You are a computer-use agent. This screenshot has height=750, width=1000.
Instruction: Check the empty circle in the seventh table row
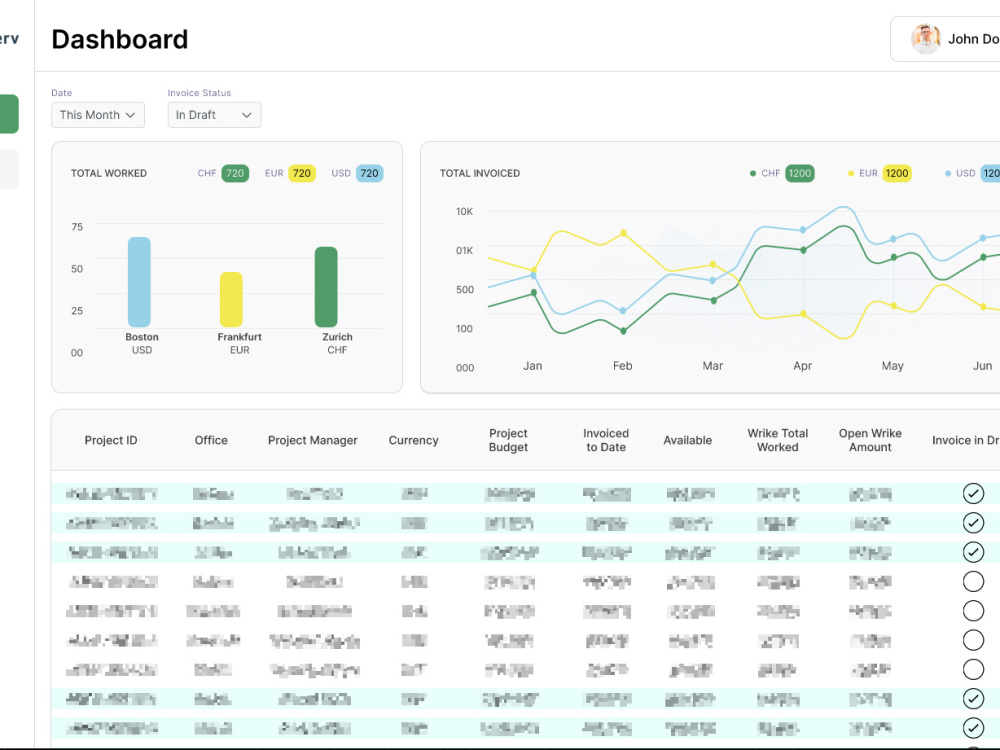click(x=973, y=670)
